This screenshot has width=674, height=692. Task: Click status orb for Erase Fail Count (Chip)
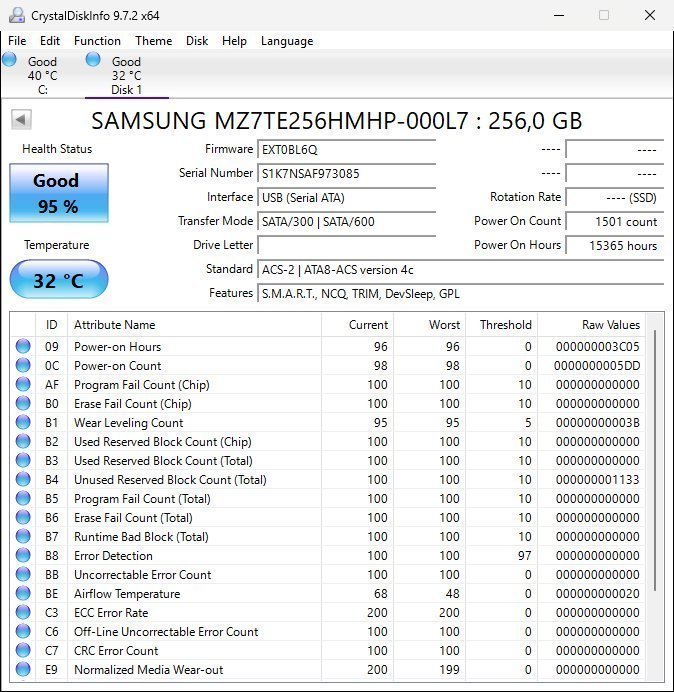pyautogui.click(x=23, y=403)
